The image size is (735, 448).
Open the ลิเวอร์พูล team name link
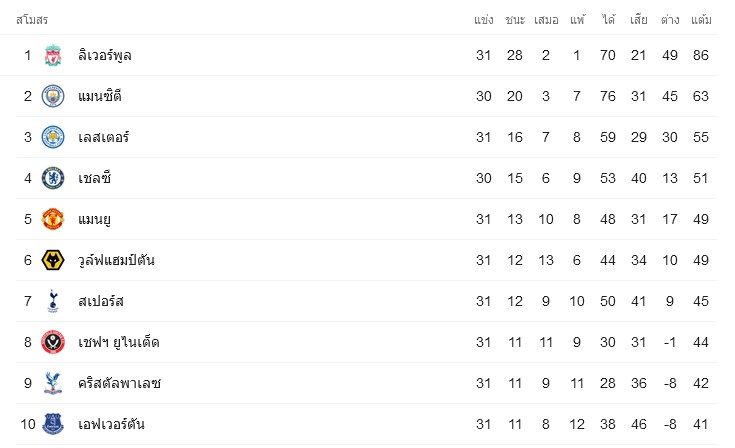(x=105, y=55)
